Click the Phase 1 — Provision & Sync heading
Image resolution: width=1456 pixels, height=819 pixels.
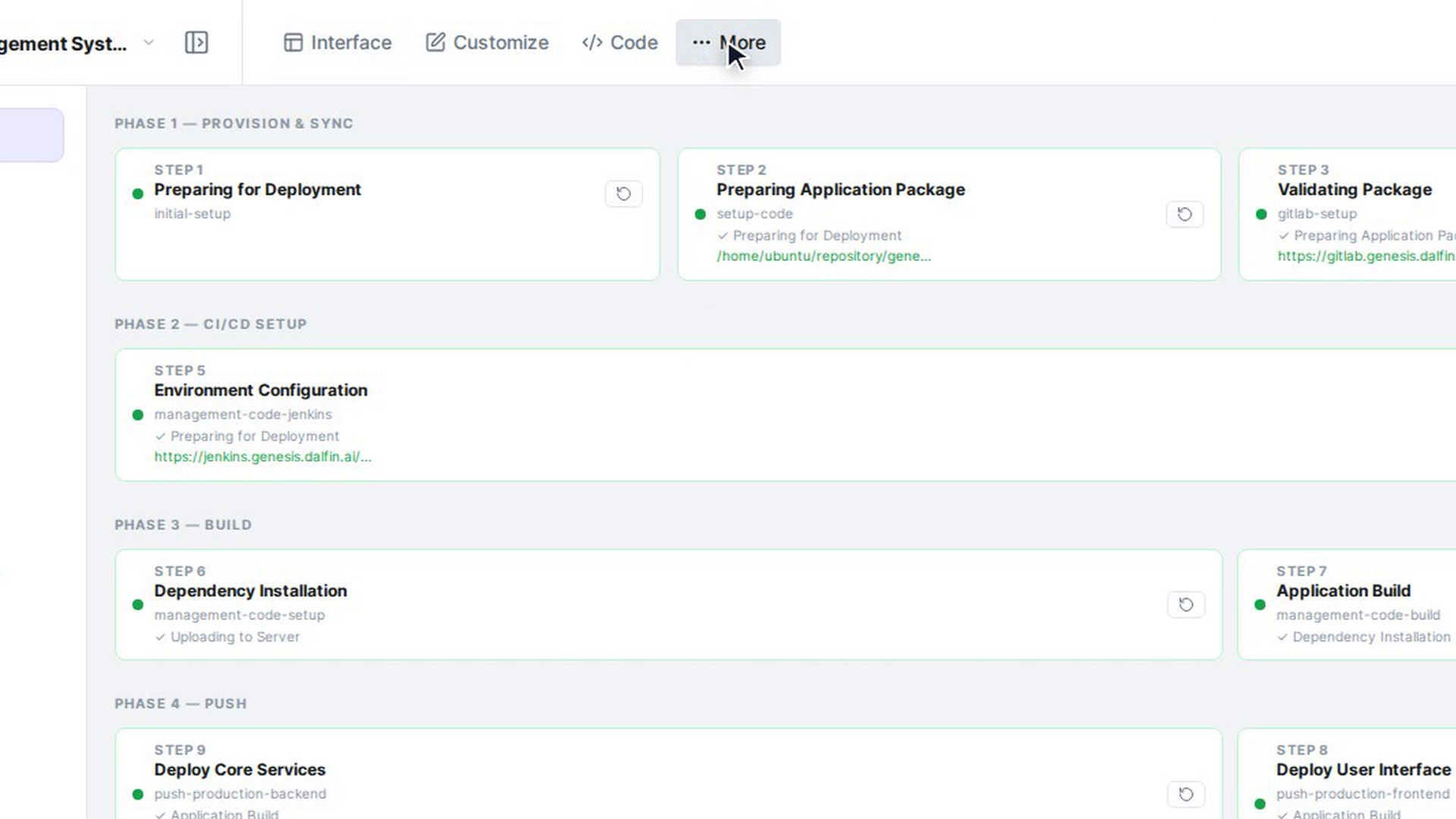[x=234, y=124]
